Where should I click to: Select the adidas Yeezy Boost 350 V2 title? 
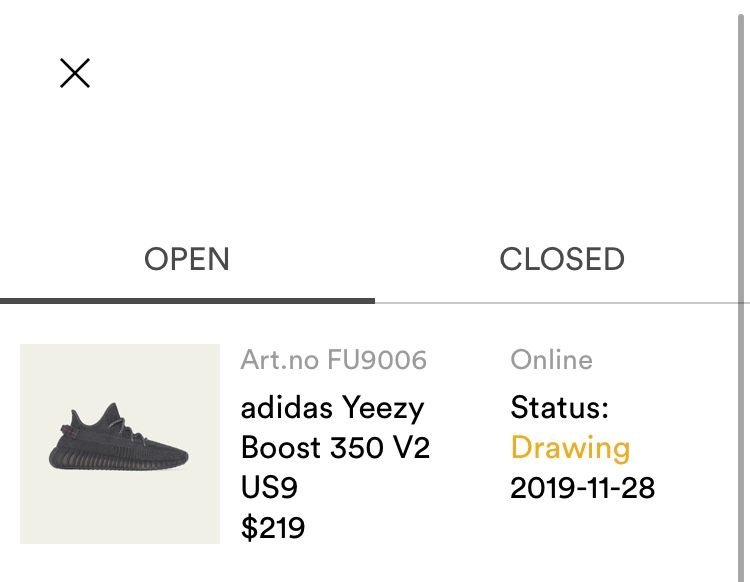point(335,428)
